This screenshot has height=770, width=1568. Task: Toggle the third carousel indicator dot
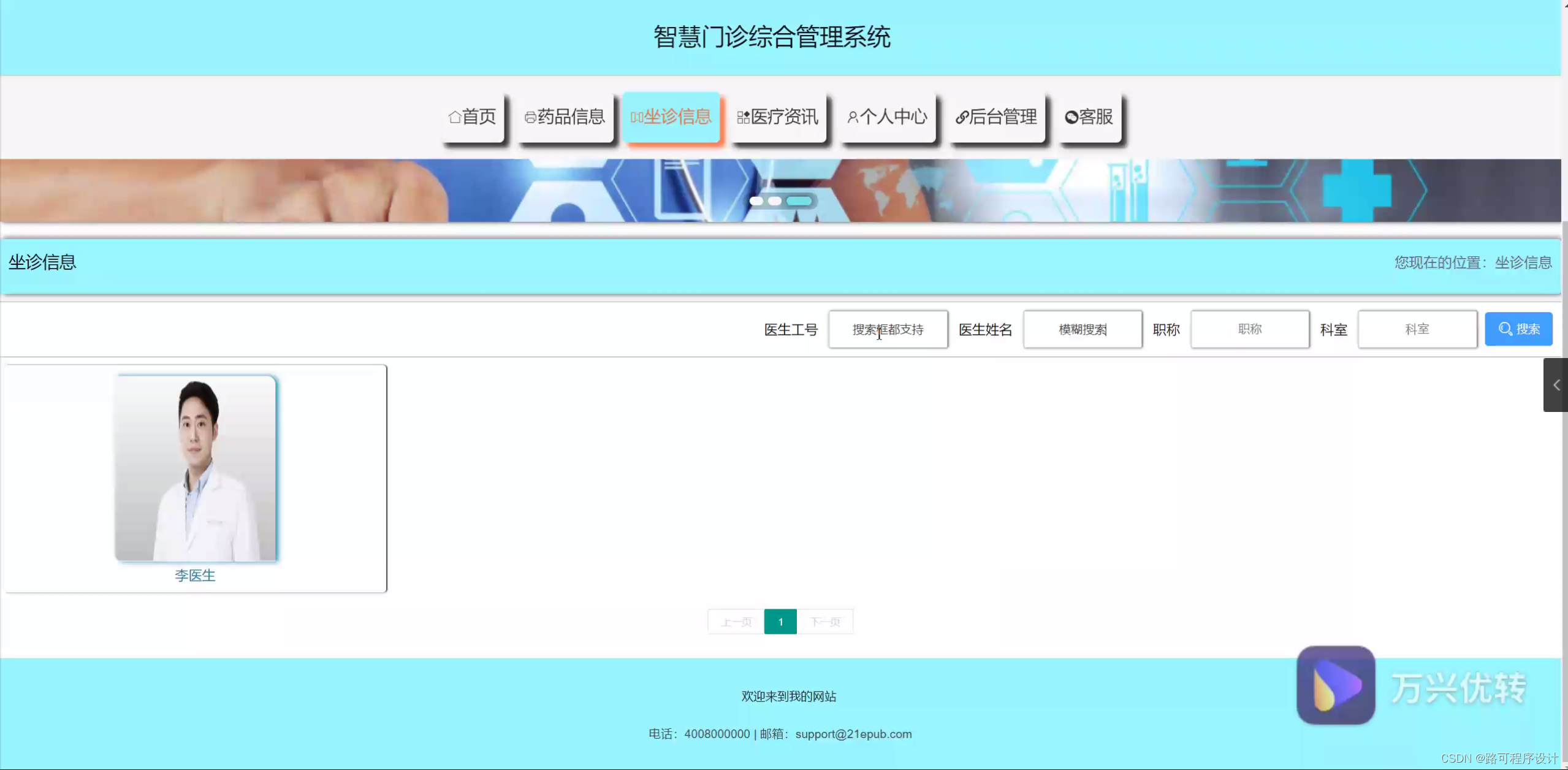[800, 201]
